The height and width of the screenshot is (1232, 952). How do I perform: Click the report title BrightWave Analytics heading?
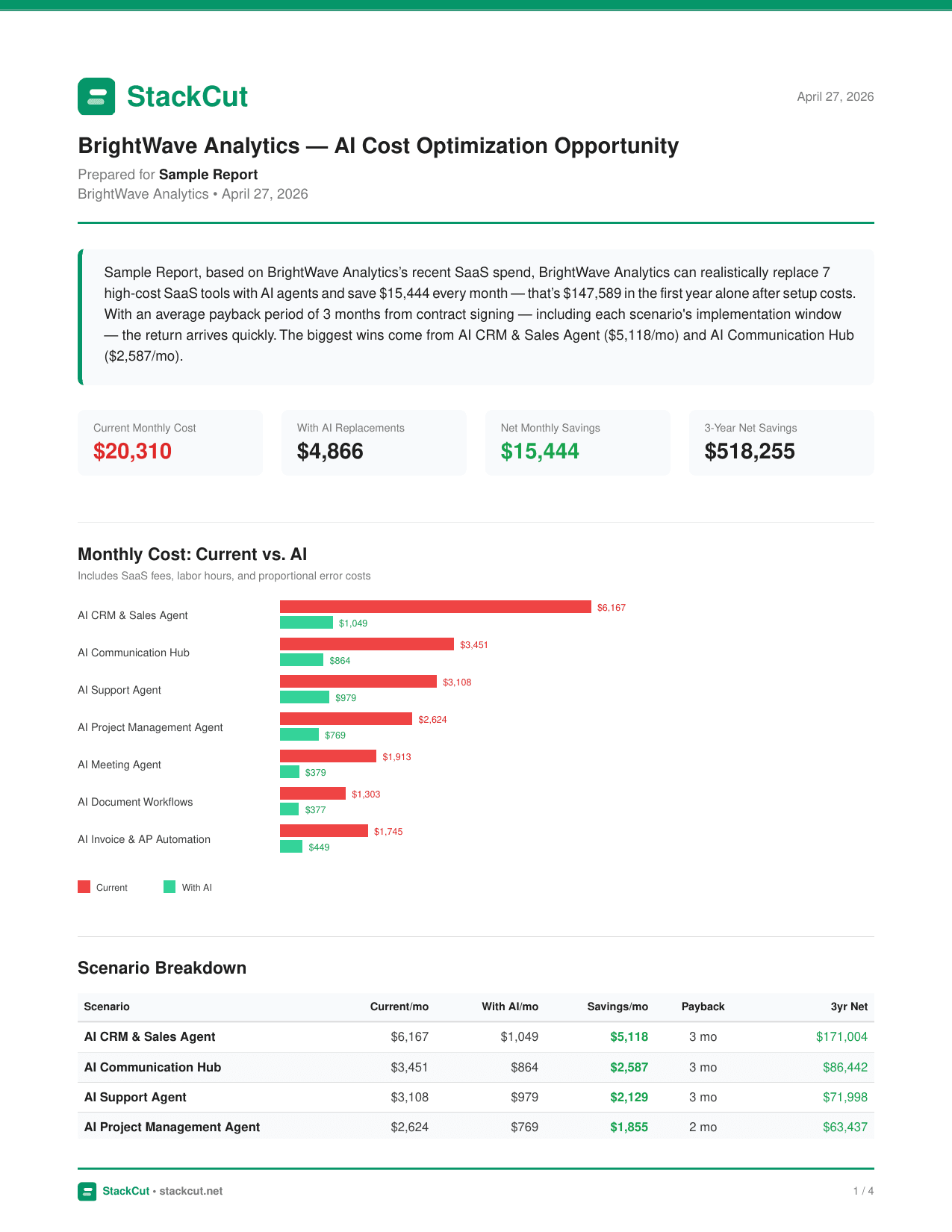[x=378, y=146]
